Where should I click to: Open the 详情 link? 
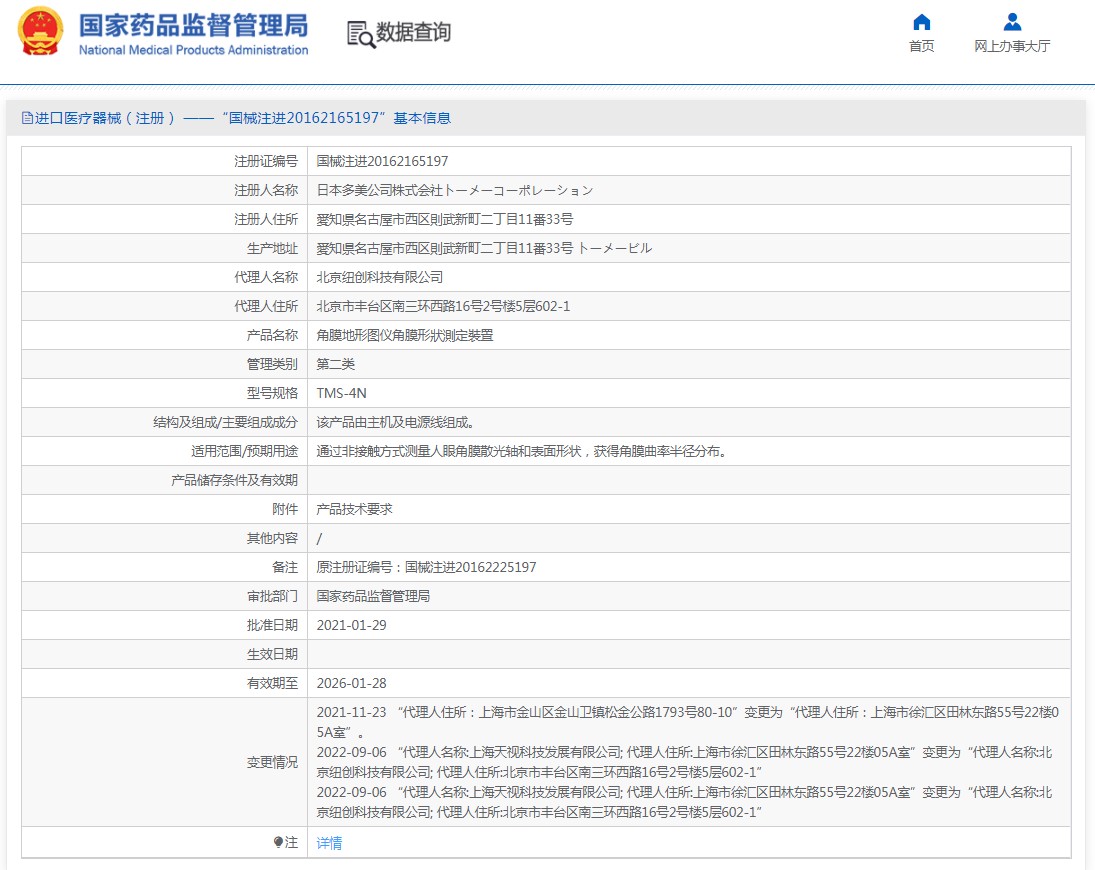click(329, 843)
